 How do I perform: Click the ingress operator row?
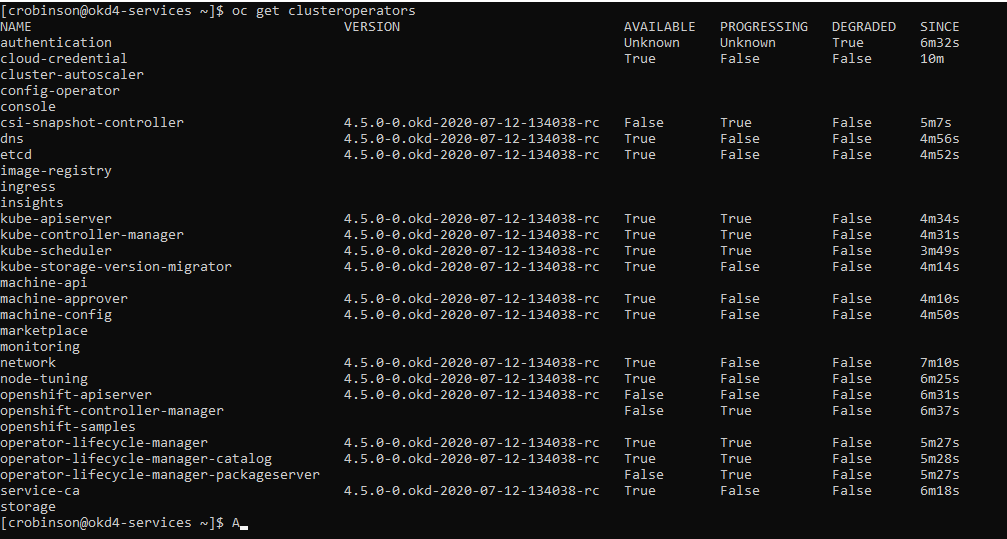tap(28, 187)
